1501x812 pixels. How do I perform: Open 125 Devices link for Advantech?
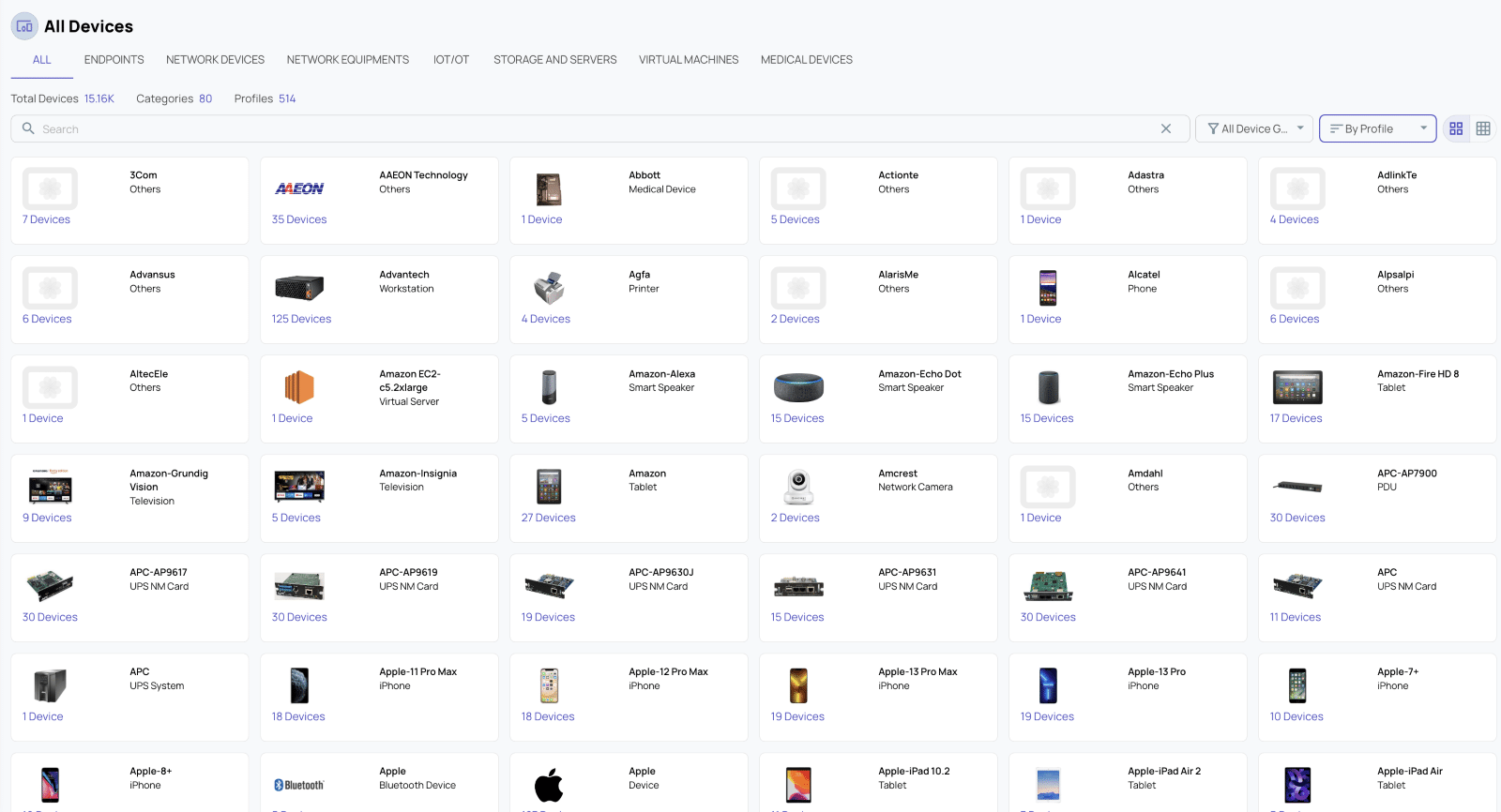(301, 319)
